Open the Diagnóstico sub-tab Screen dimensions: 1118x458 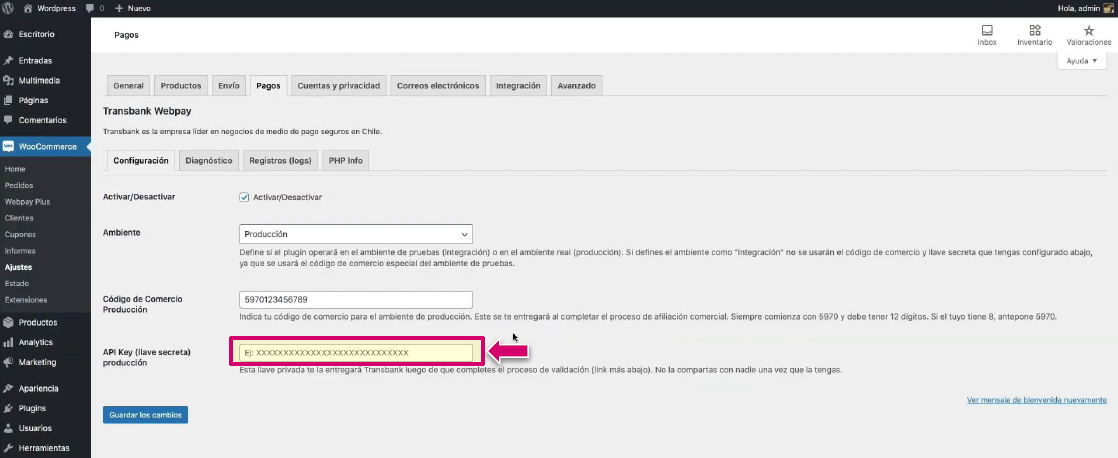click(x=209, y=161)
